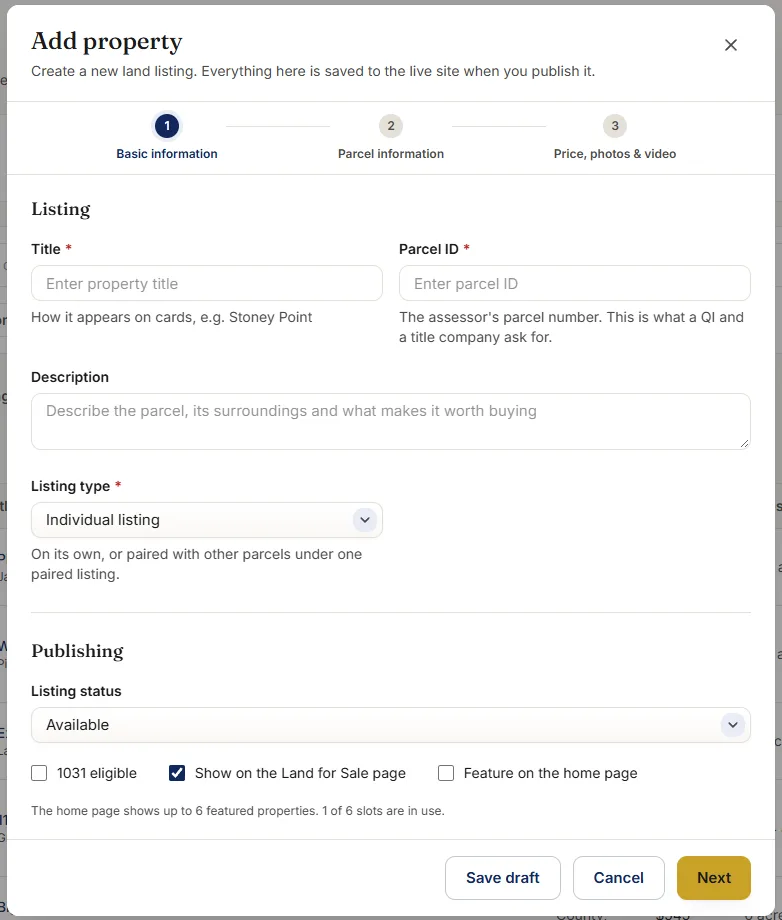The width and height of the screenshot is (782, 920).
Task: Click 'How it appears on cards' hint
Action: pos(172,317)
